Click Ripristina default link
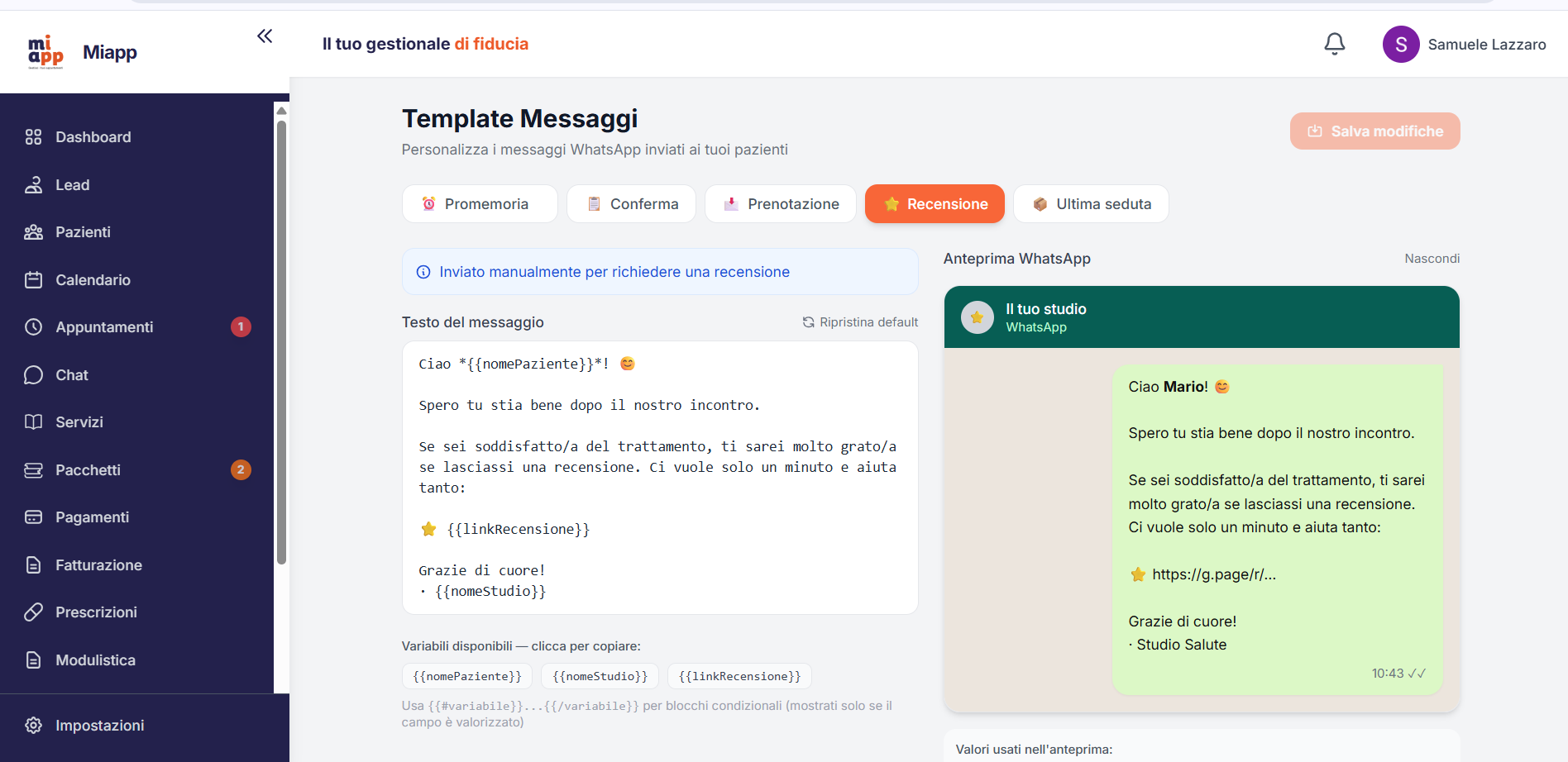Viewport: 1568px width, 762px height. click(x=860, y=322)
